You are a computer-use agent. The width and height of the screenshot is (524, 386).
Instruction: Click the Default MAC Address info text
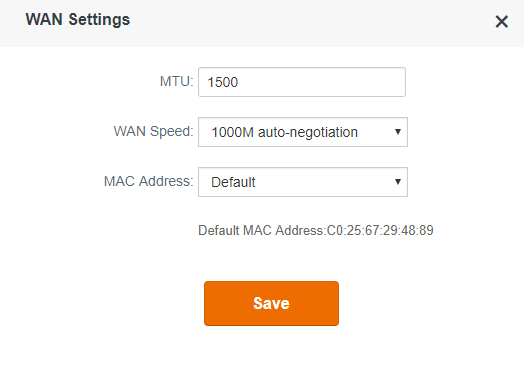[316, 230]
